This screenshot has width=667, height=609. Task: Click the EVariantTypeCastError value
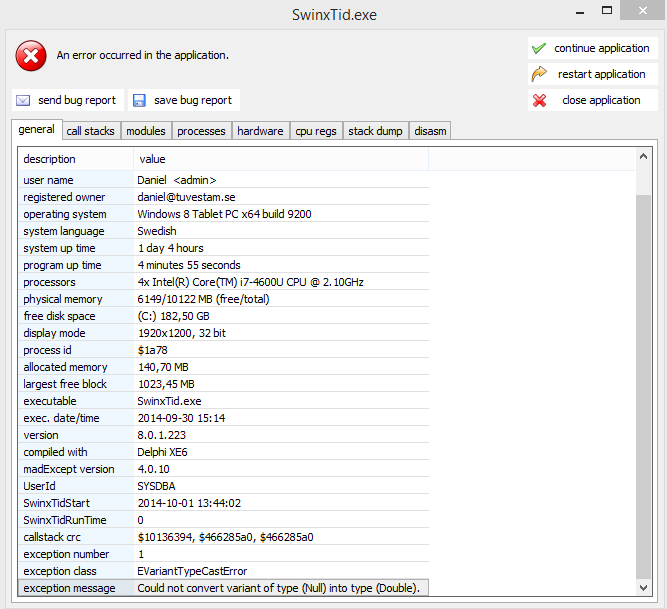(192, 571)
